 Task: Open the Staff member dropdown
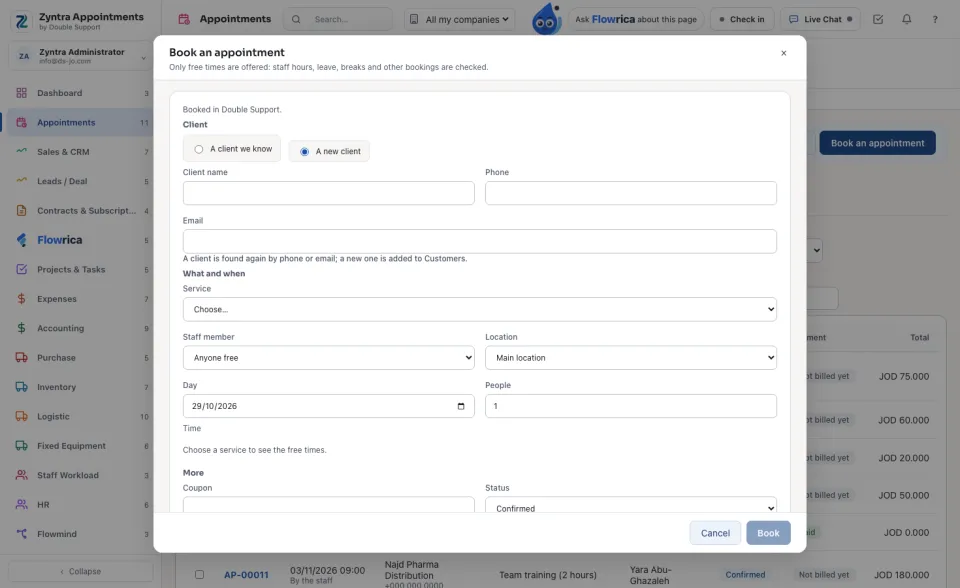[x=329, y=358]
